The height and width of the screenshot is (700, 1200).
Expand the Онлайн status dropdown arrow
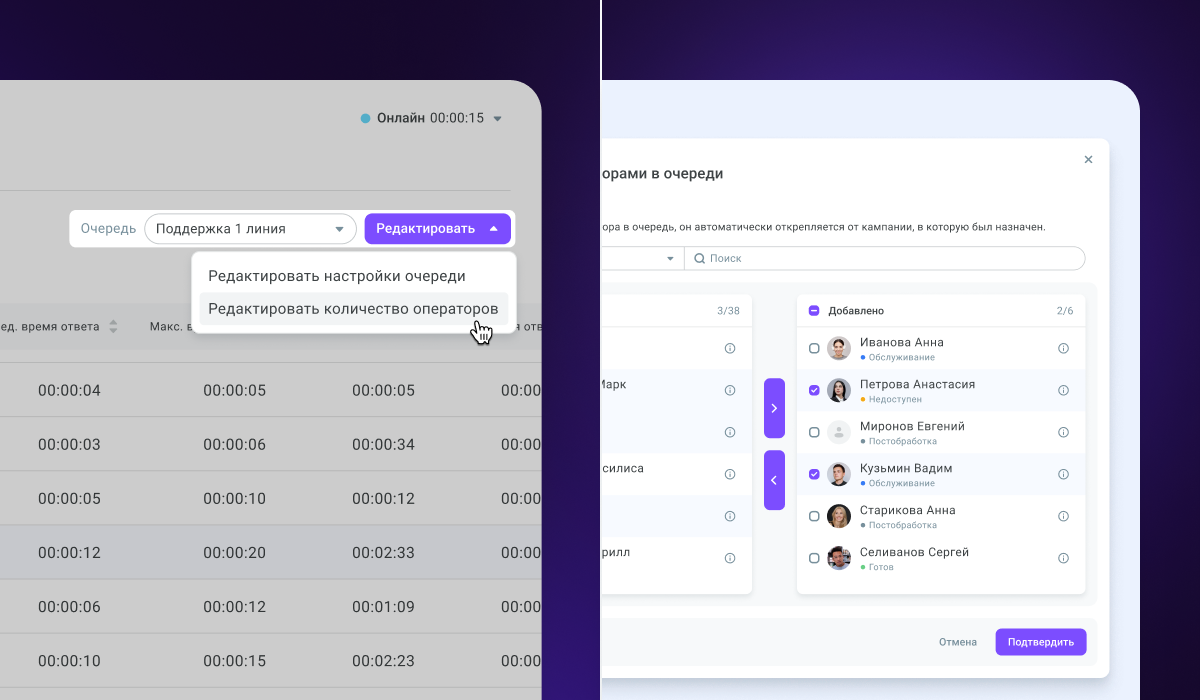click(x=498, y=118)
